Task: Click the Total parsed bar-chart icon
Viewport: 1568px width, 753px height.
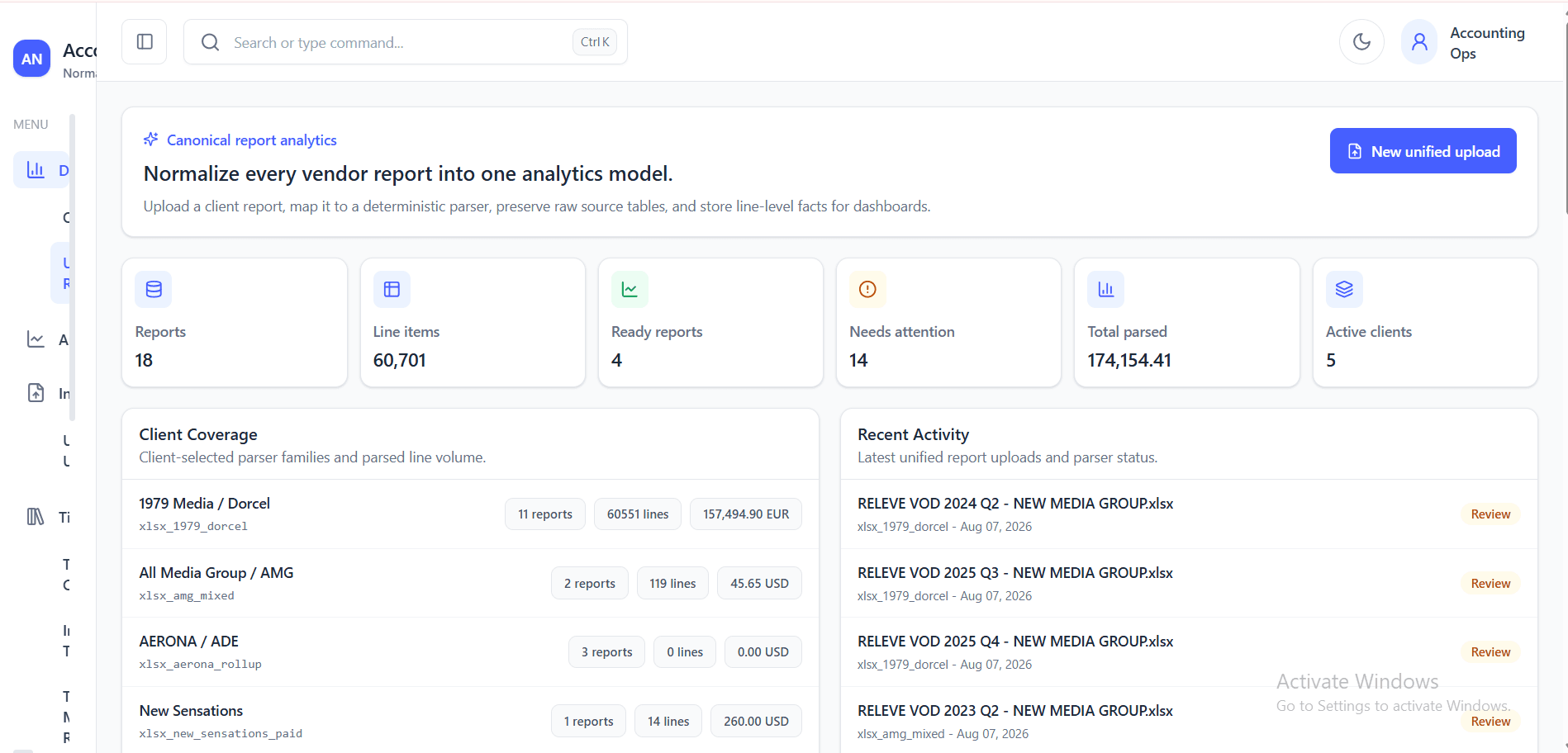Action: tap(1105, 289)
